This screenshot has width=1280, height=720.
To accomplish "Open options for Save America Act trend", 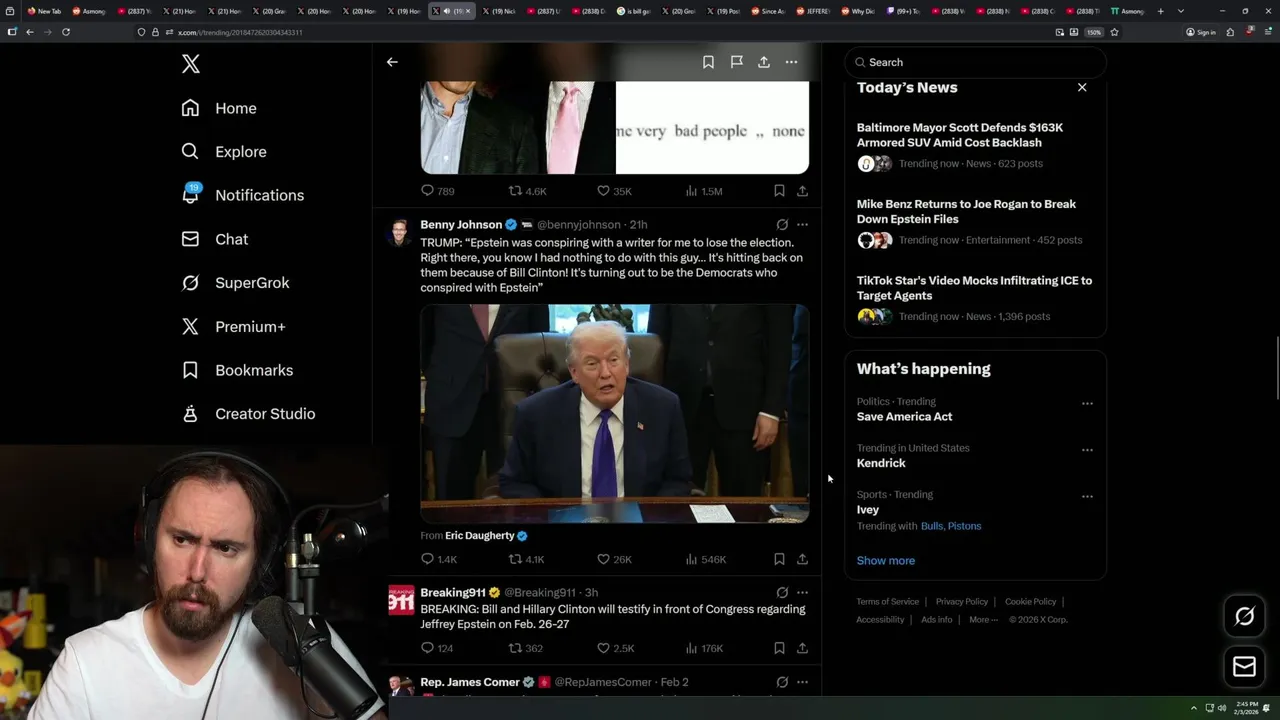I will pyautogui.click(x=1087, y=404).
